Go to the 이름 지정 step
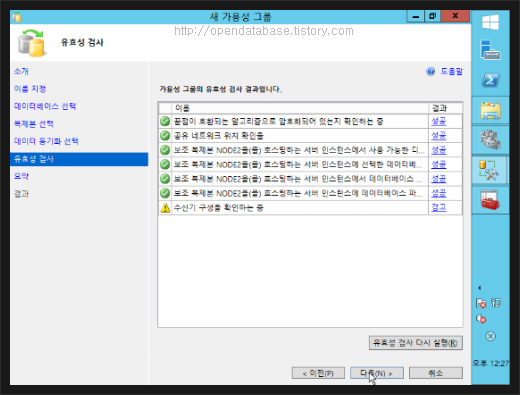The width and height of the screenshot is (520, 395). tap(30, 89)
